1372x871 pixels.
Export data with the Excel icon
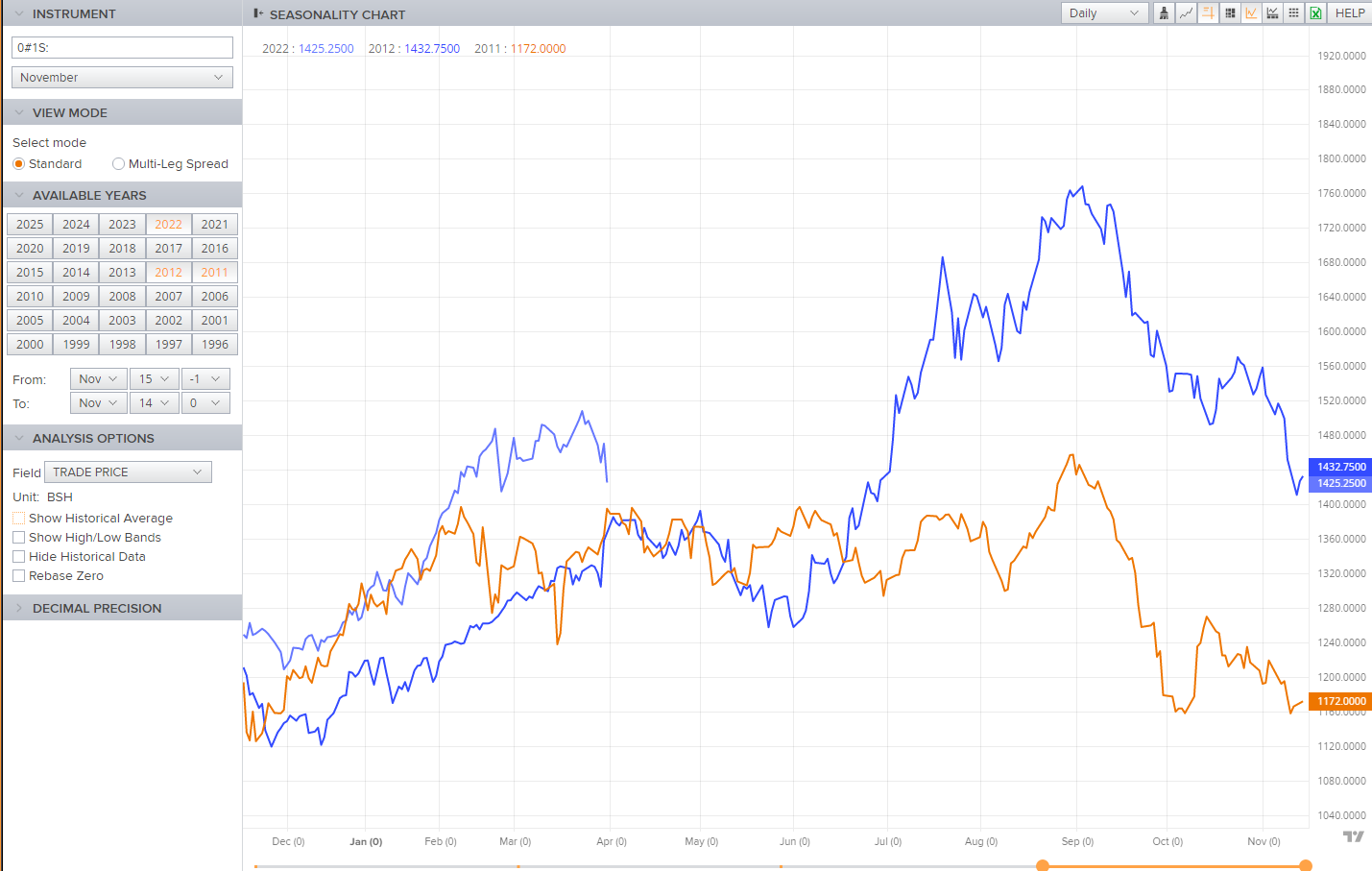(x=1315, y=13)
